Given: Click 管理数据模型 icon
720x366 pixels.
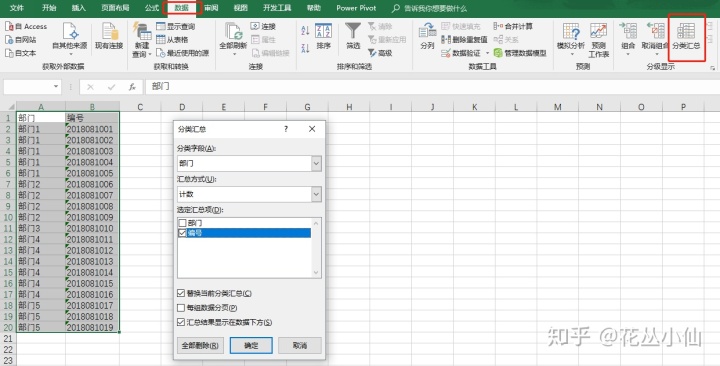Looking at the screenshot, I should (498, 53).
